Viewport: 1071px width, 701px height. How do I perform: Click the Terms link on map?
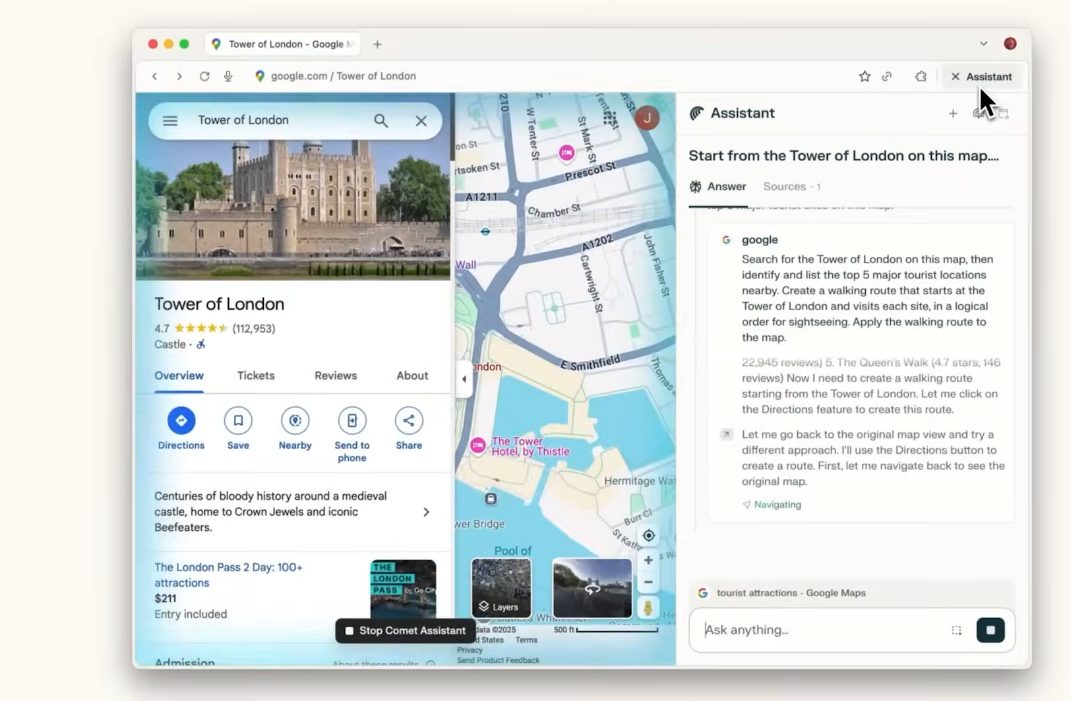[526, 640]
